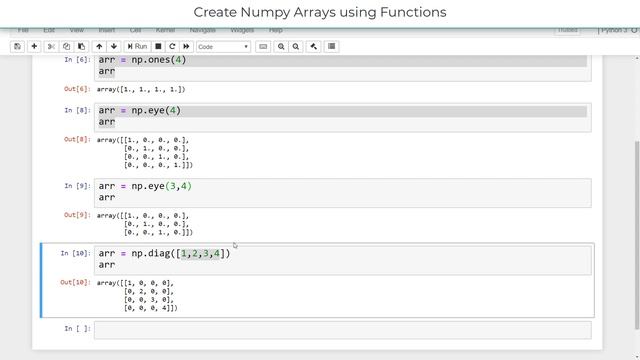Click the first magnifier zoom icon
This screenshot has height=360, width=640.
[281, 47]
